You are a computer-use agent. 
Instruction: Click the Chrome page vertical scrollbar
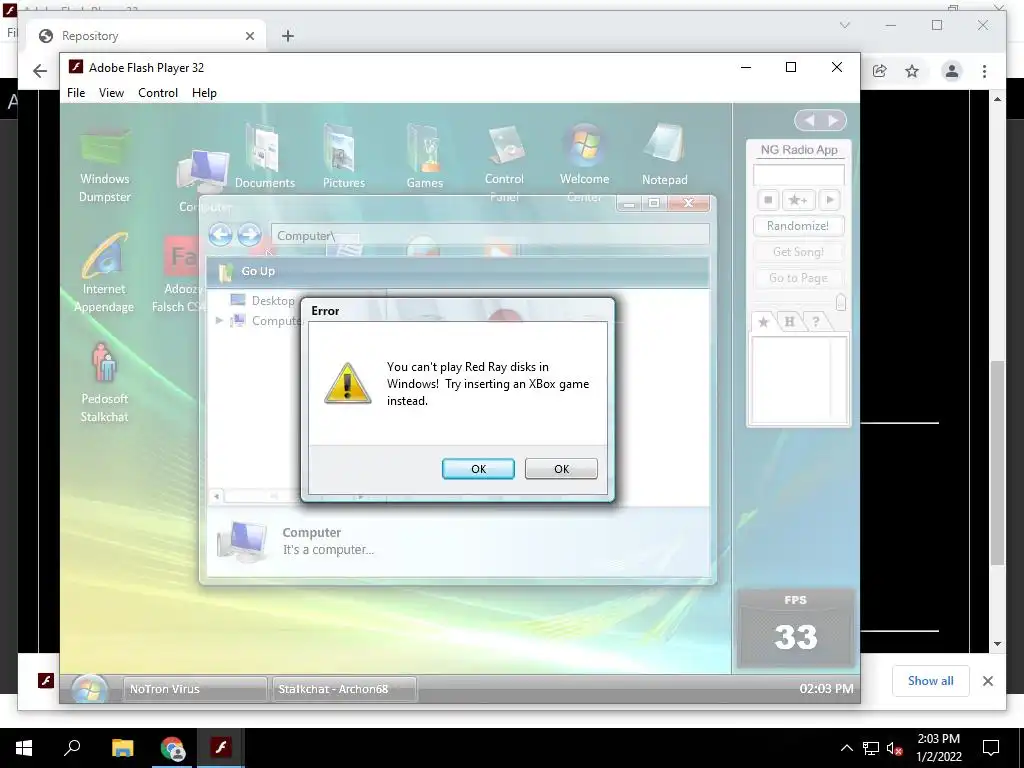pos(997,462)
